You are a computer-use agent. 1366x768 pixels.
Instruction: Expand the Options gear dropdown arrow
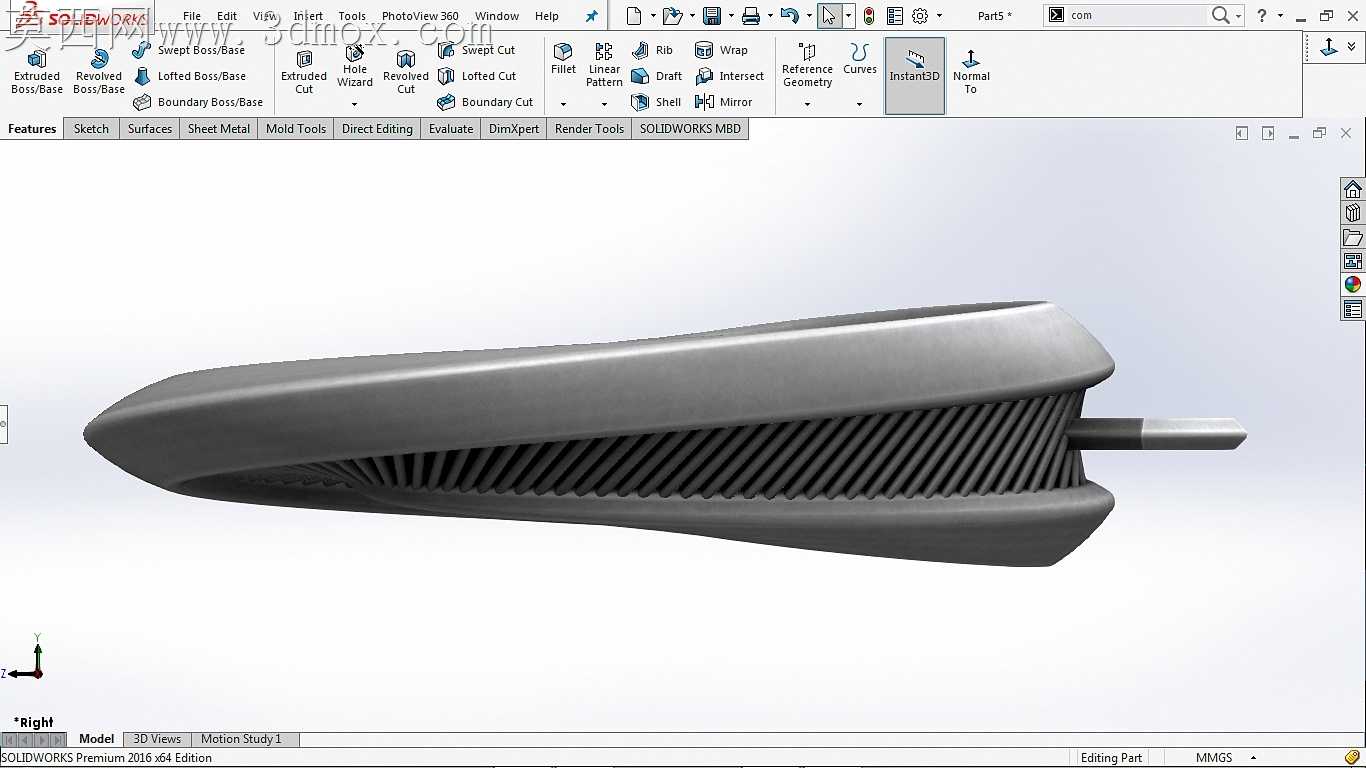click(x=939, y=16)
